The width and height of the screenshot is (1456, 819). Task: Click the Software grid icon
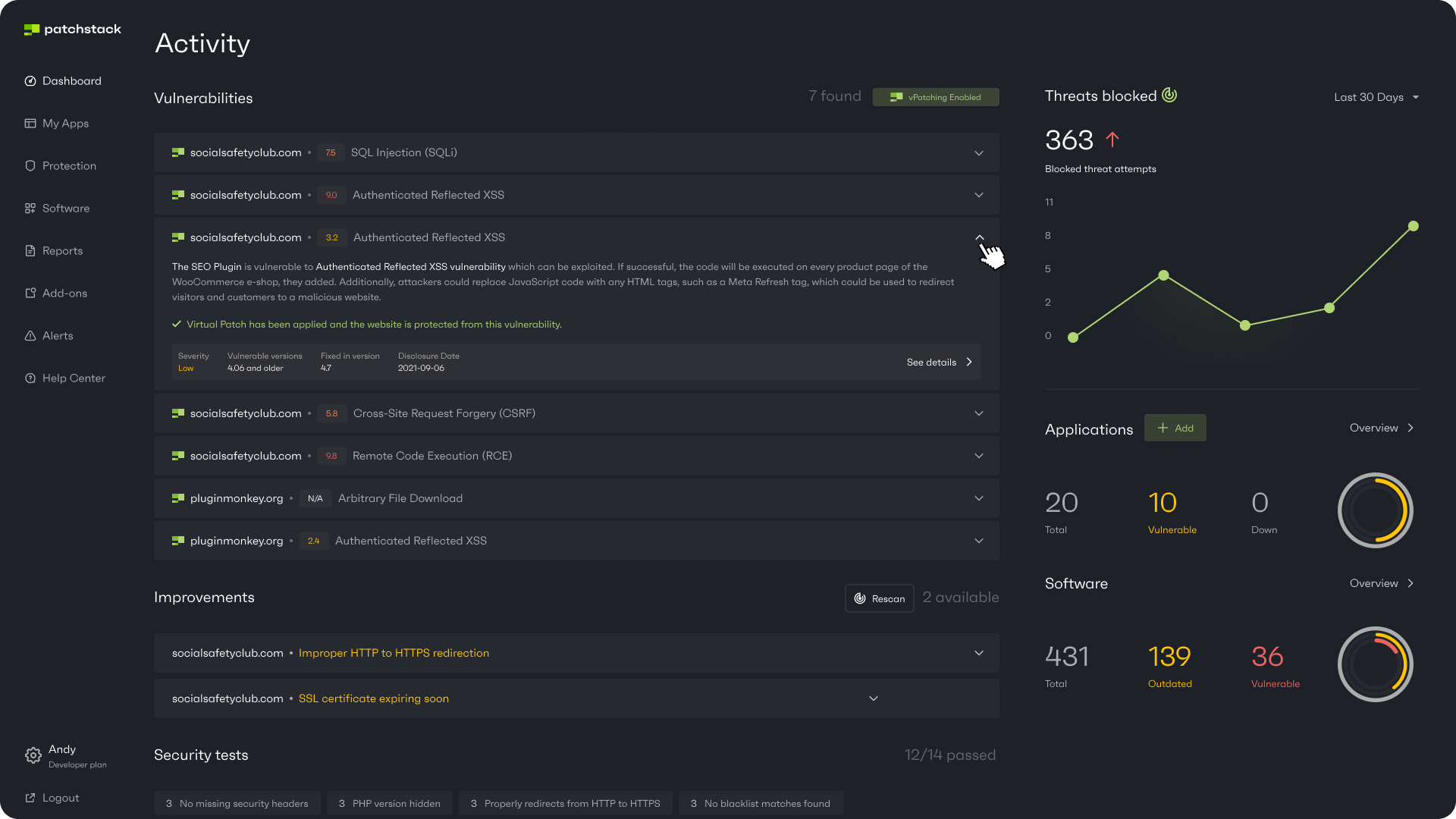pyautogui.click(x=30, y=209)
